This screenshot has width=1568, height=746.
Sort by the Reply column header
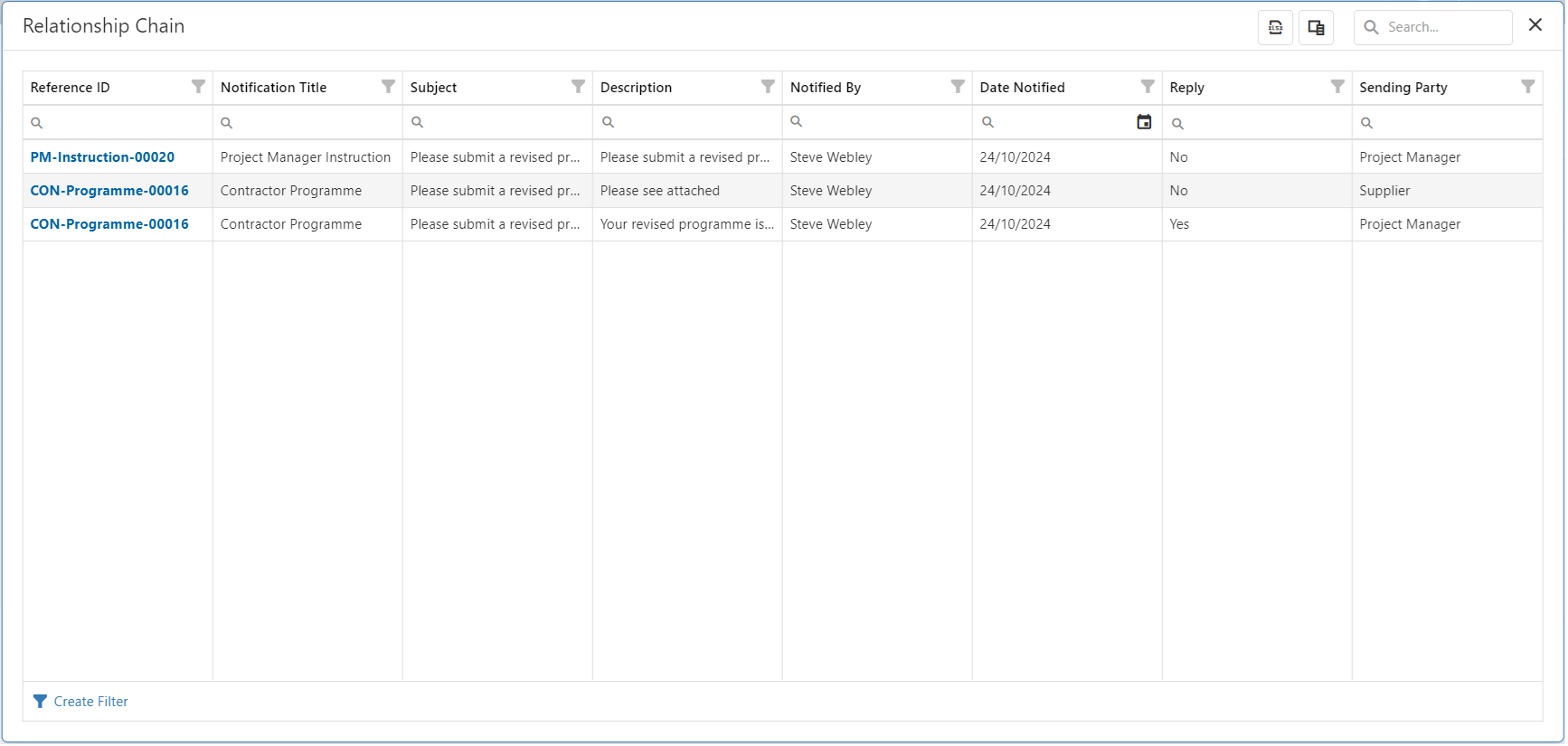(1186, 88)
